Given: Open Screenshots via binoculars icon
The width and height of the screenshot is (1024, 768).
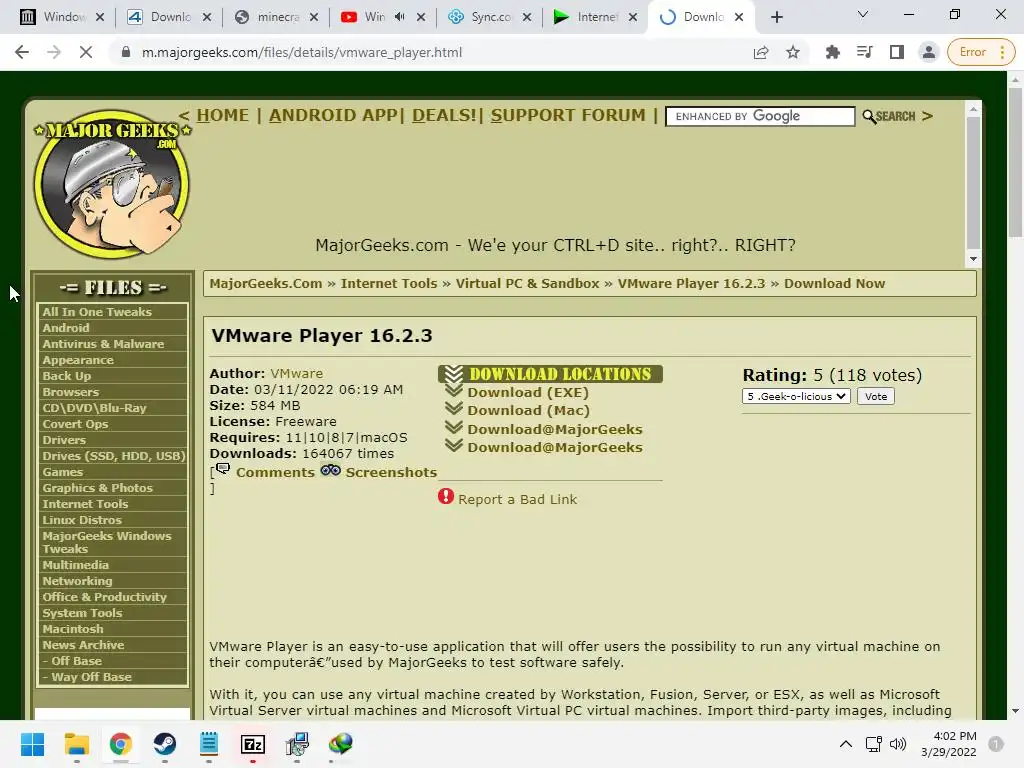Looking at the screenshot, I should tap(330, 470).
